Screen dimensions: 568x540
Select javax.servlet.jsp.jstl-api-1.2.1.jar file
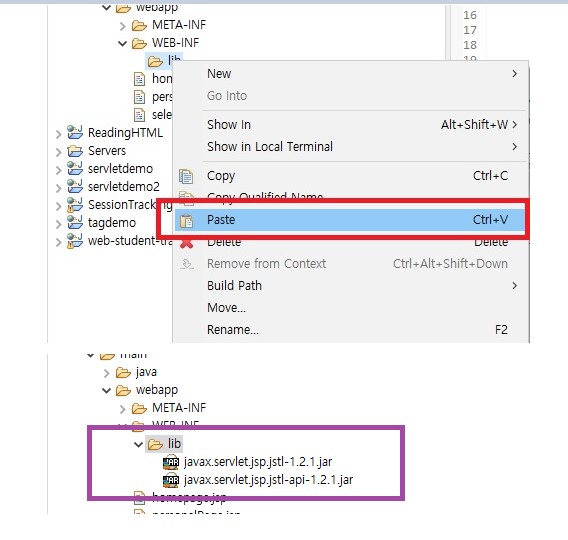point(268,480)
